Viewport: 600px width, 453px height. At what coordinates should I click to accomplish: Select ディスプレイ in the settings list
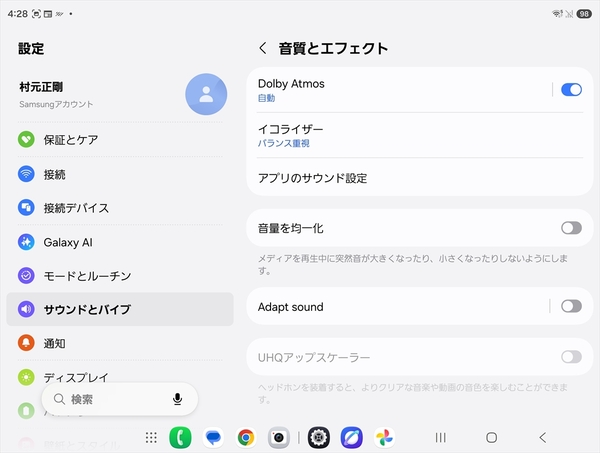pos(120,377)
